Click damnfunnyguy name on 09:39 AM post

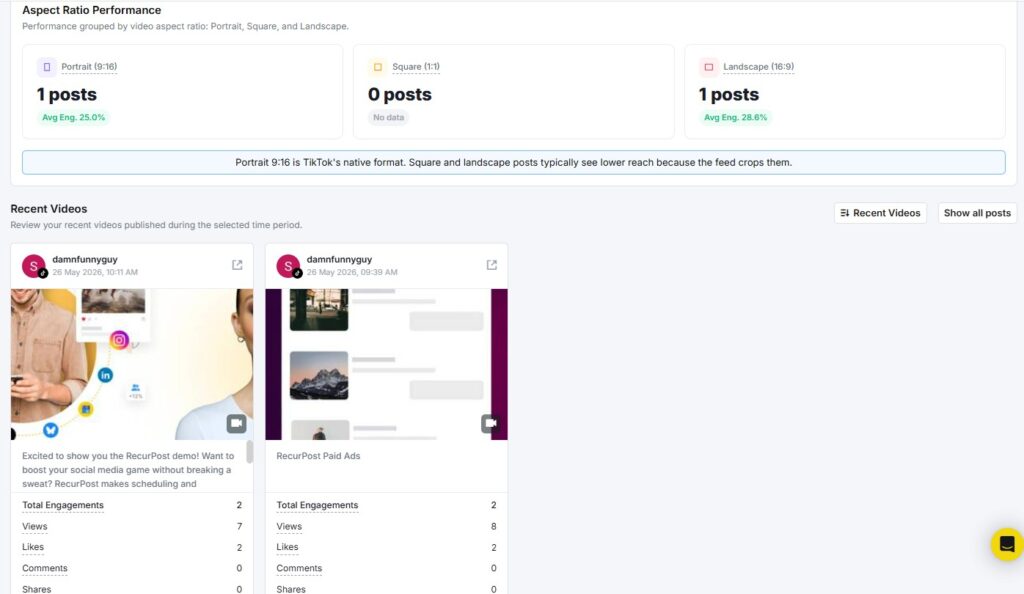pos(340,259)
